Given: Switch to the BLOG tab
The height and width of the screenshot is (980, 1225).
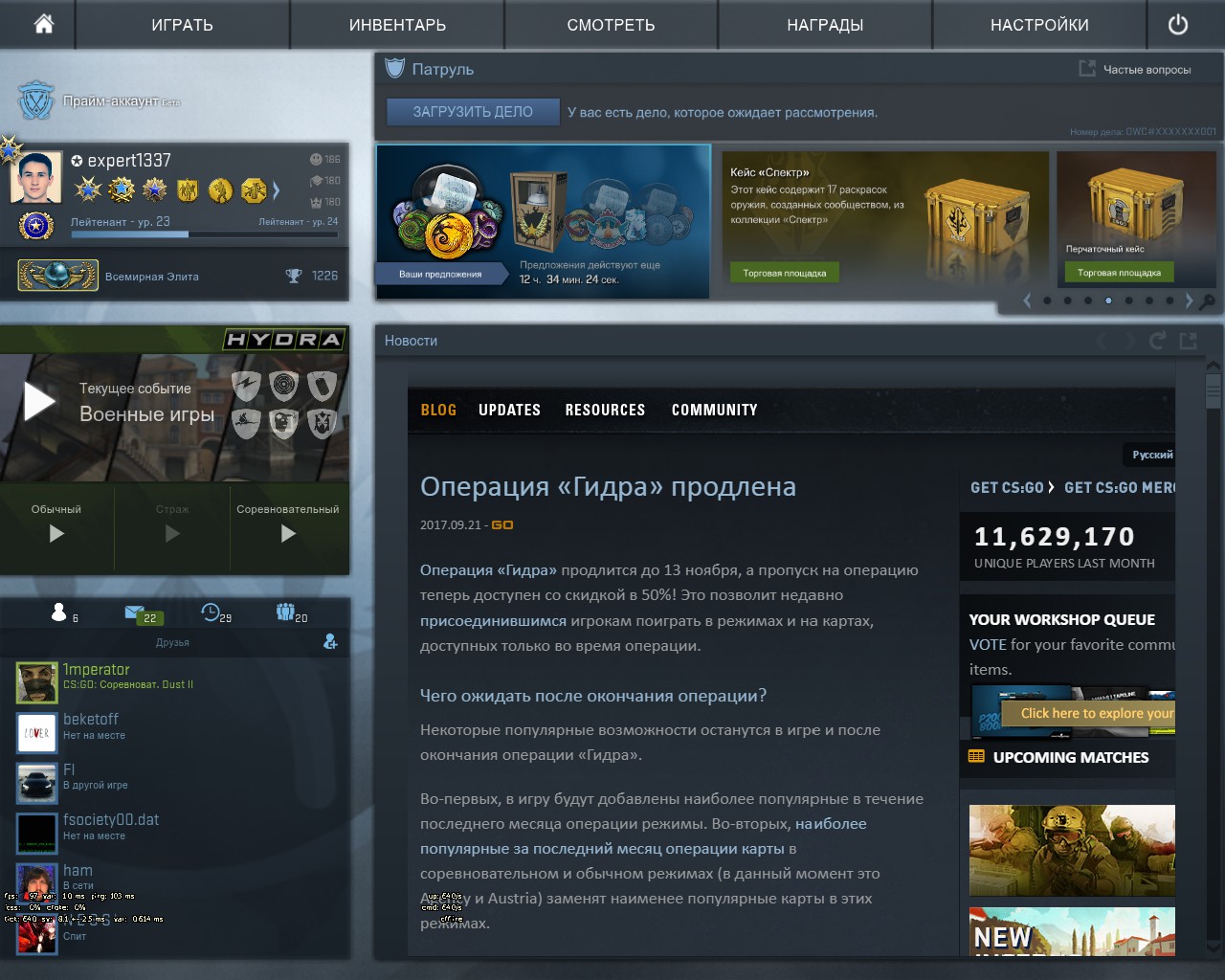Looking at the screenshot, I should pos(438,410).
